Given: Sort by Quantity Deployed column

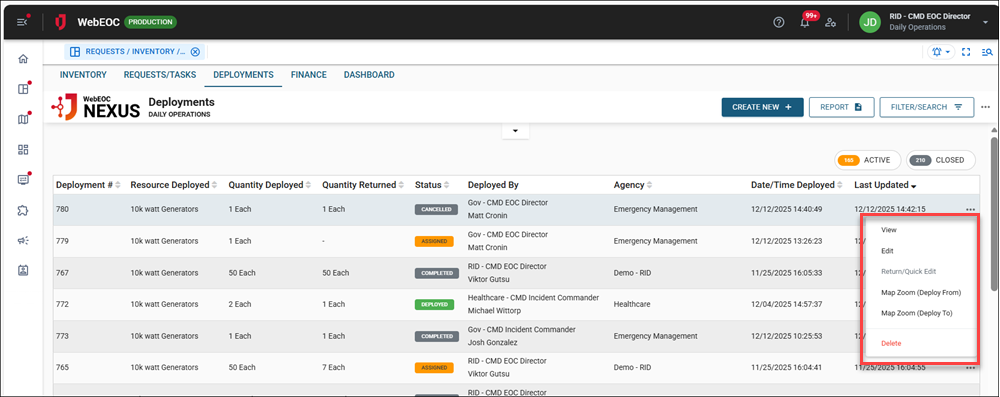Looking at the screenshot, I should (270, 185).
